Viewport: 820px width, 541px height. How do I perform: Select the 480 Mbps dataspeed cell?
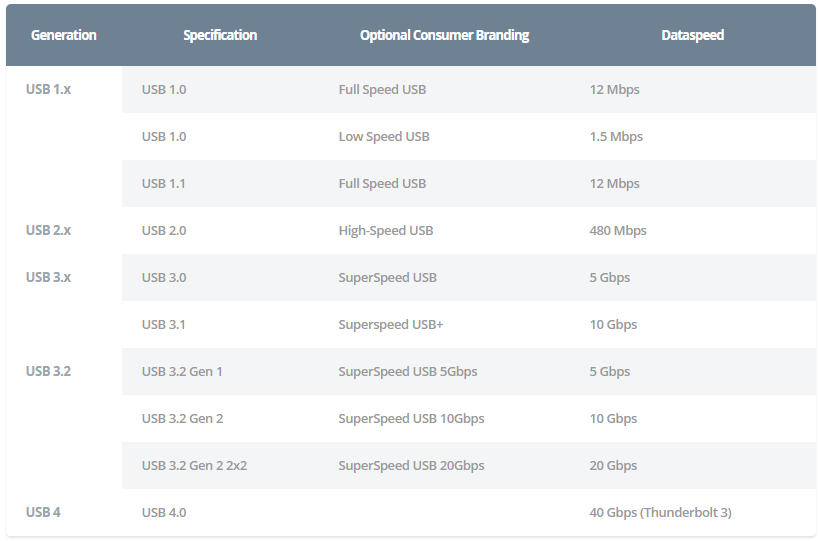pos(618,231)
